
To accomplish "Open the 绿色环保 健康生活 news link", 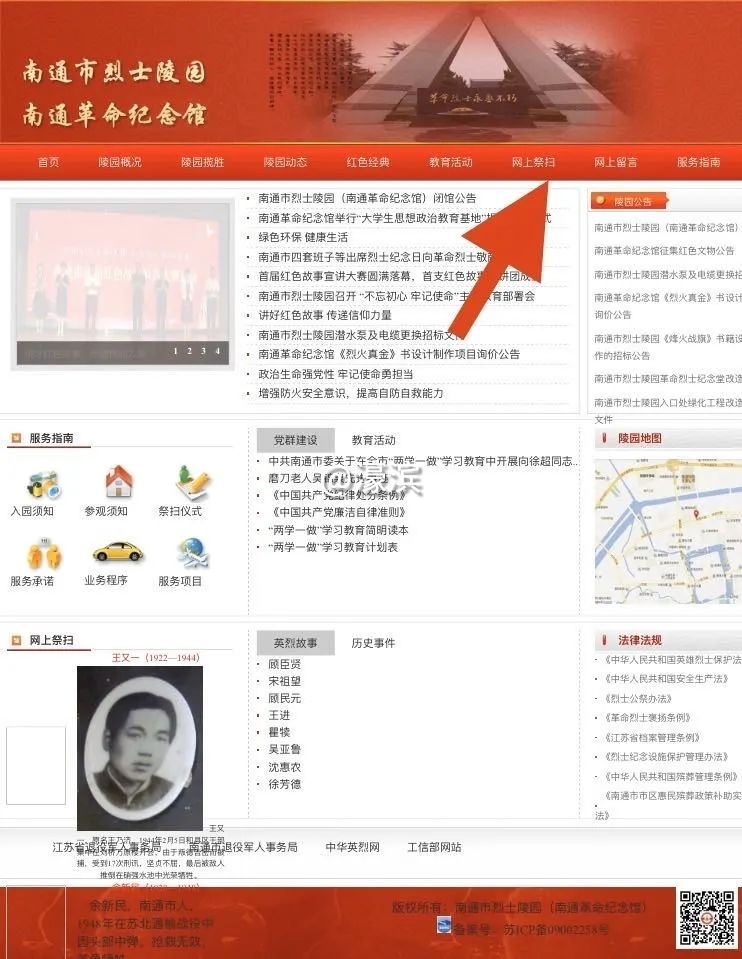I will pos(303,237).
